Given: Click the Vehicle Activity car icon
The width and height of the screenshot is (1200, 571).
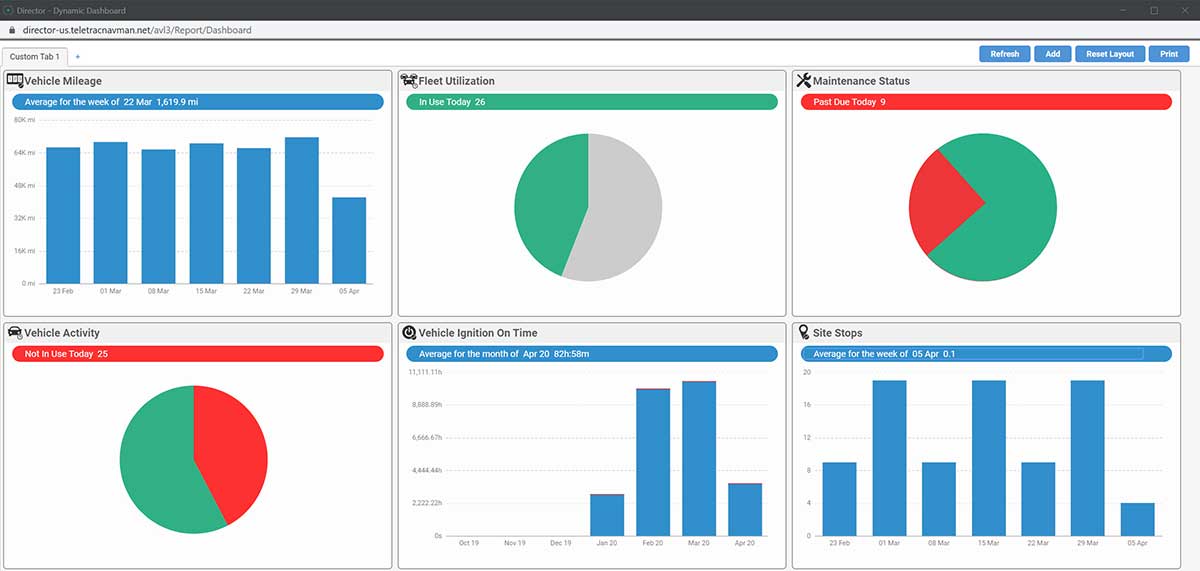Looking at the screenshot, I should (x=15, y=332).
